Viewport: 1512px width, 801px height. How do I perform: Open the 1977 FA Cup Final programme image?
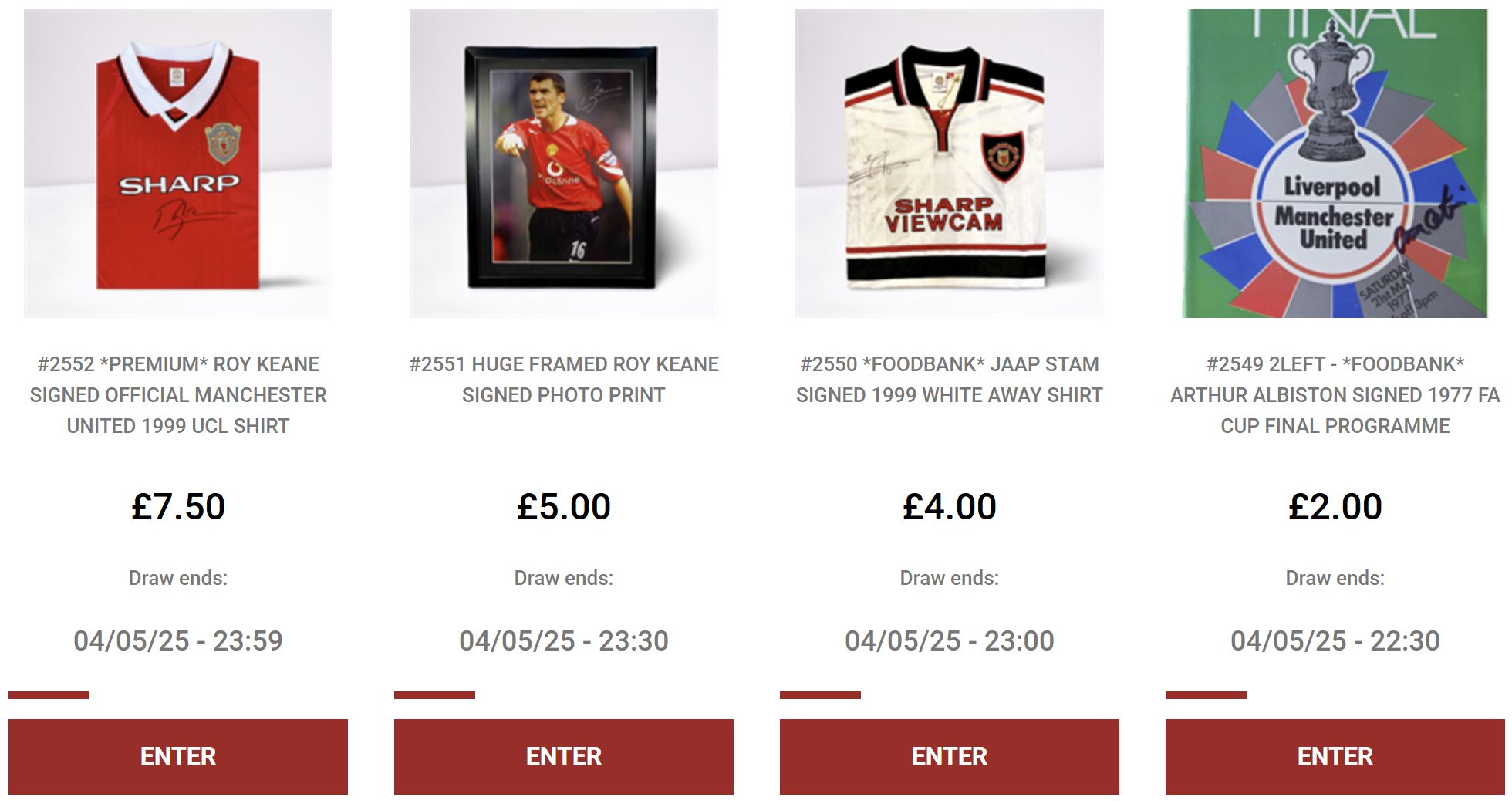[1335, 163]
